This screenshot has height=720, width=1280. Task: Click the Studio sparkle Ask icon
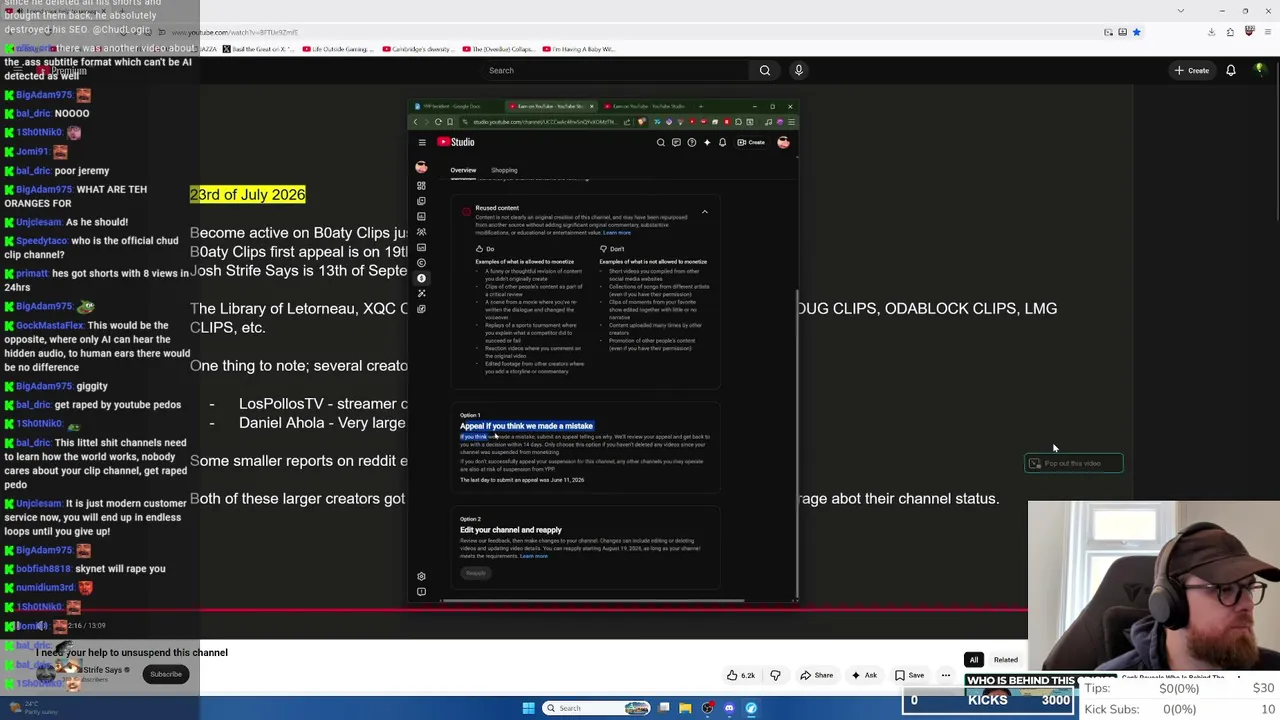(x=707, y=142)
